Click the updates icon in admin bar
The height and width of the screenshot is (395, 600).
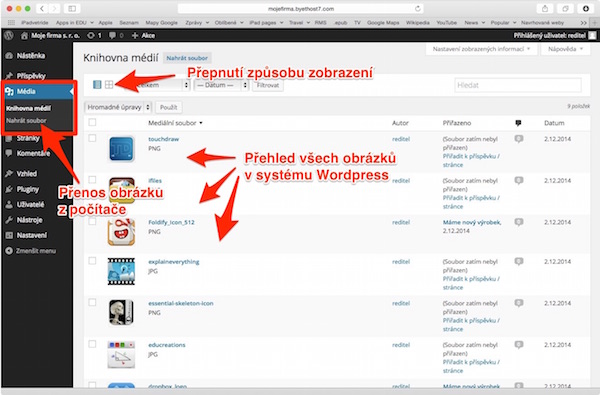point(91,36)
